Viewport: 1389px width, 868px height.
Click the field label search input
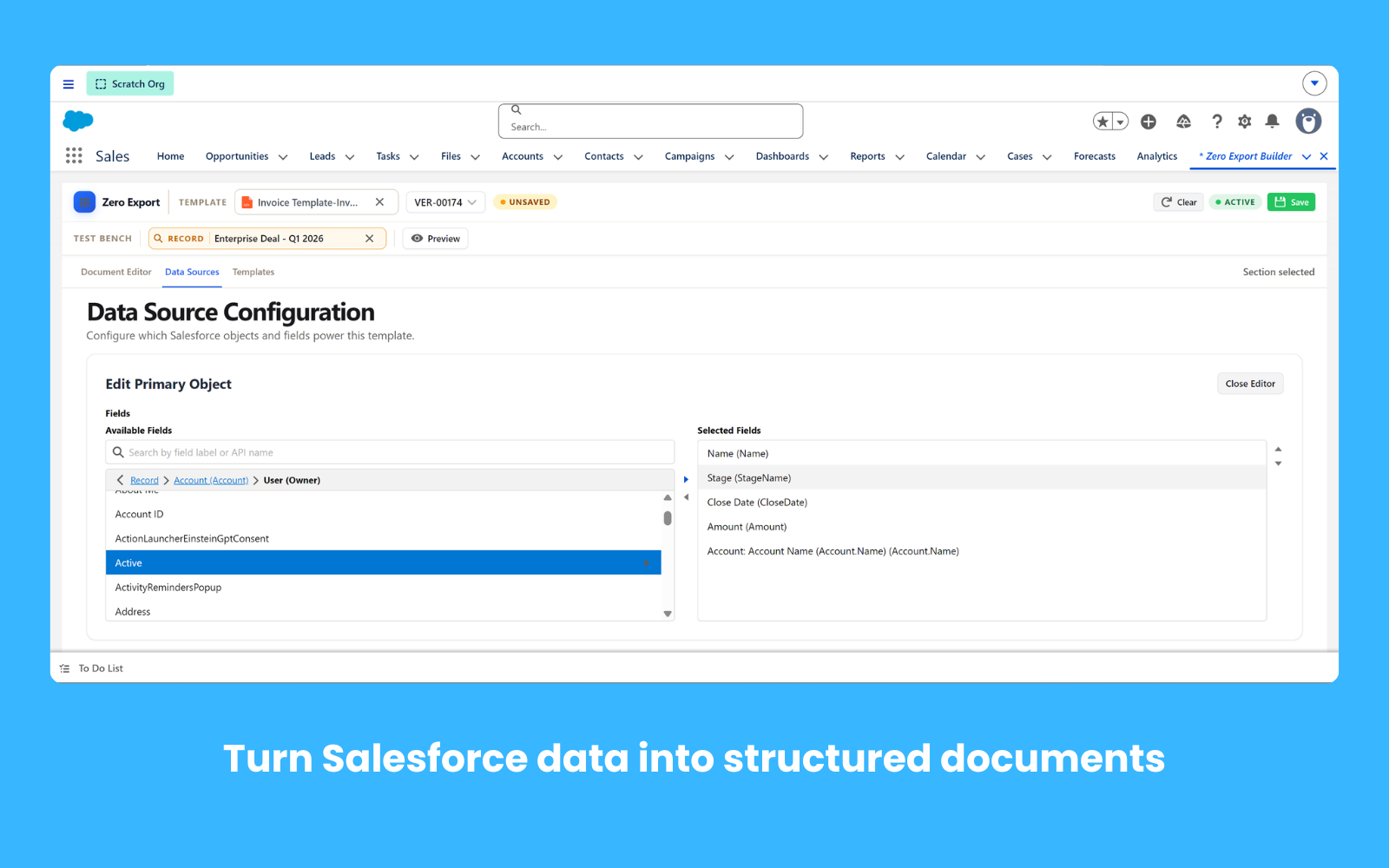coord(390,452)
